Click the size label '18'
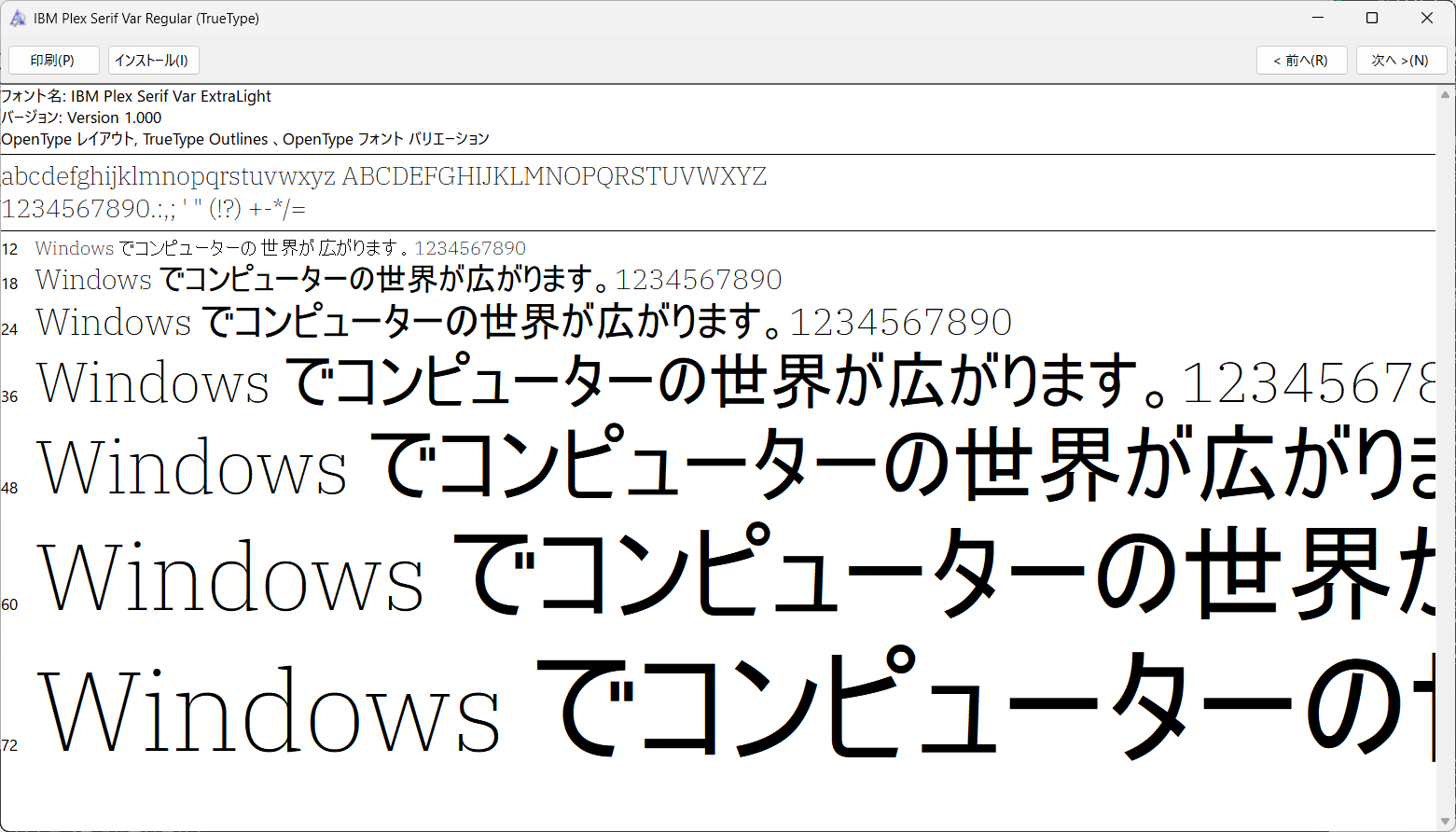1456x832 pixels. coord(9,284)
